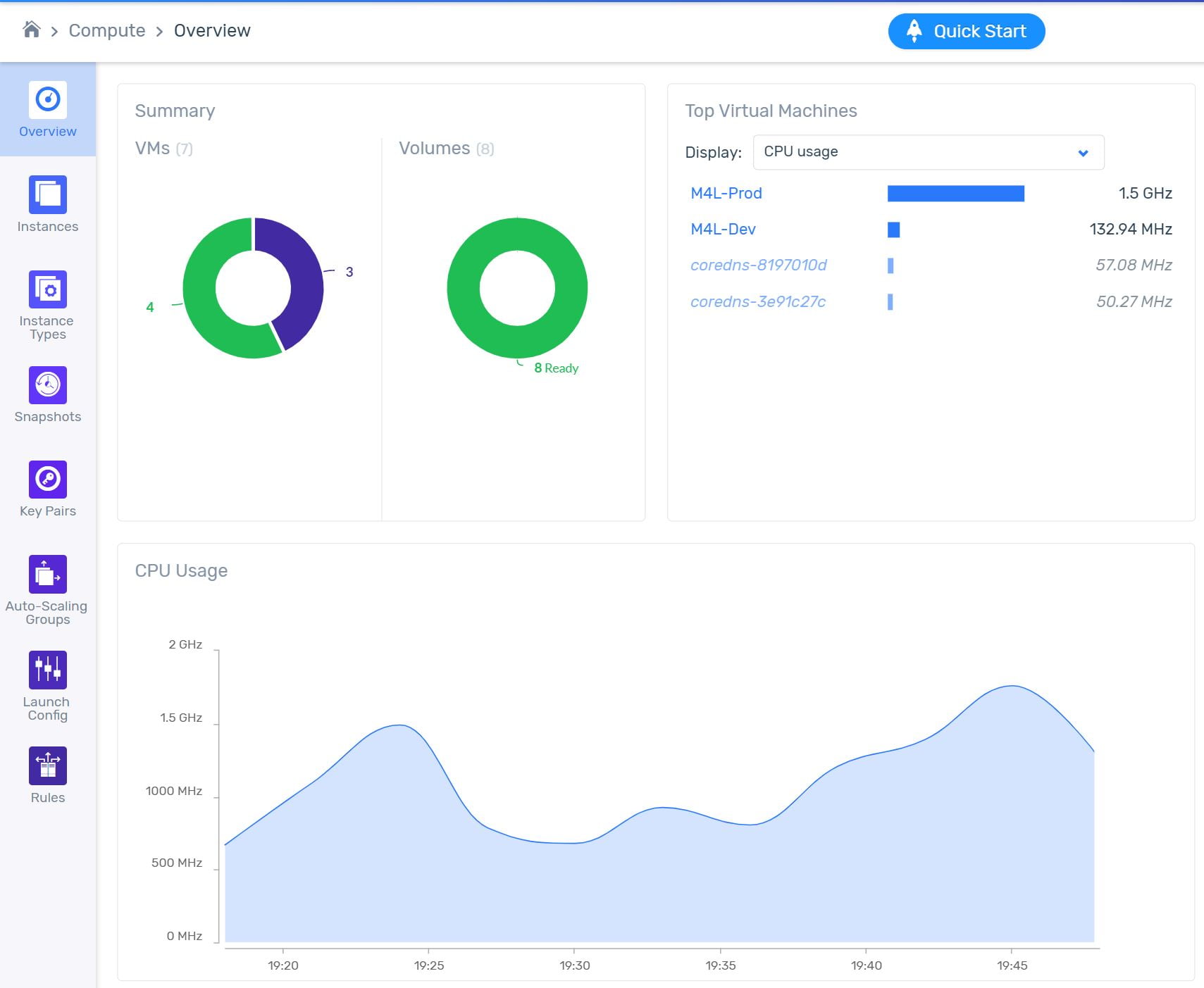Expand the Display CPU usage dropdown

(927, 152)
